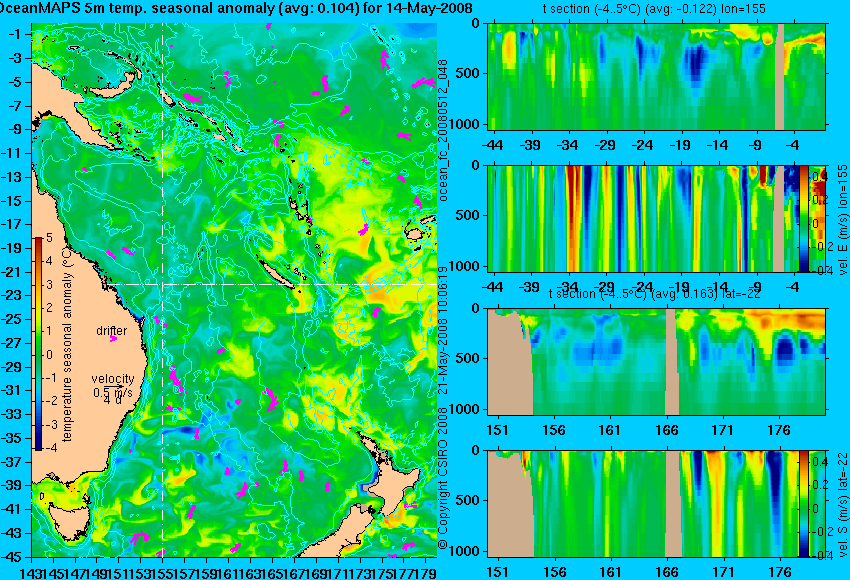Viewport: 850px width, 580px height.
Task: Click the '-1' latitude tick on the map axis
Action: point(16,34)
